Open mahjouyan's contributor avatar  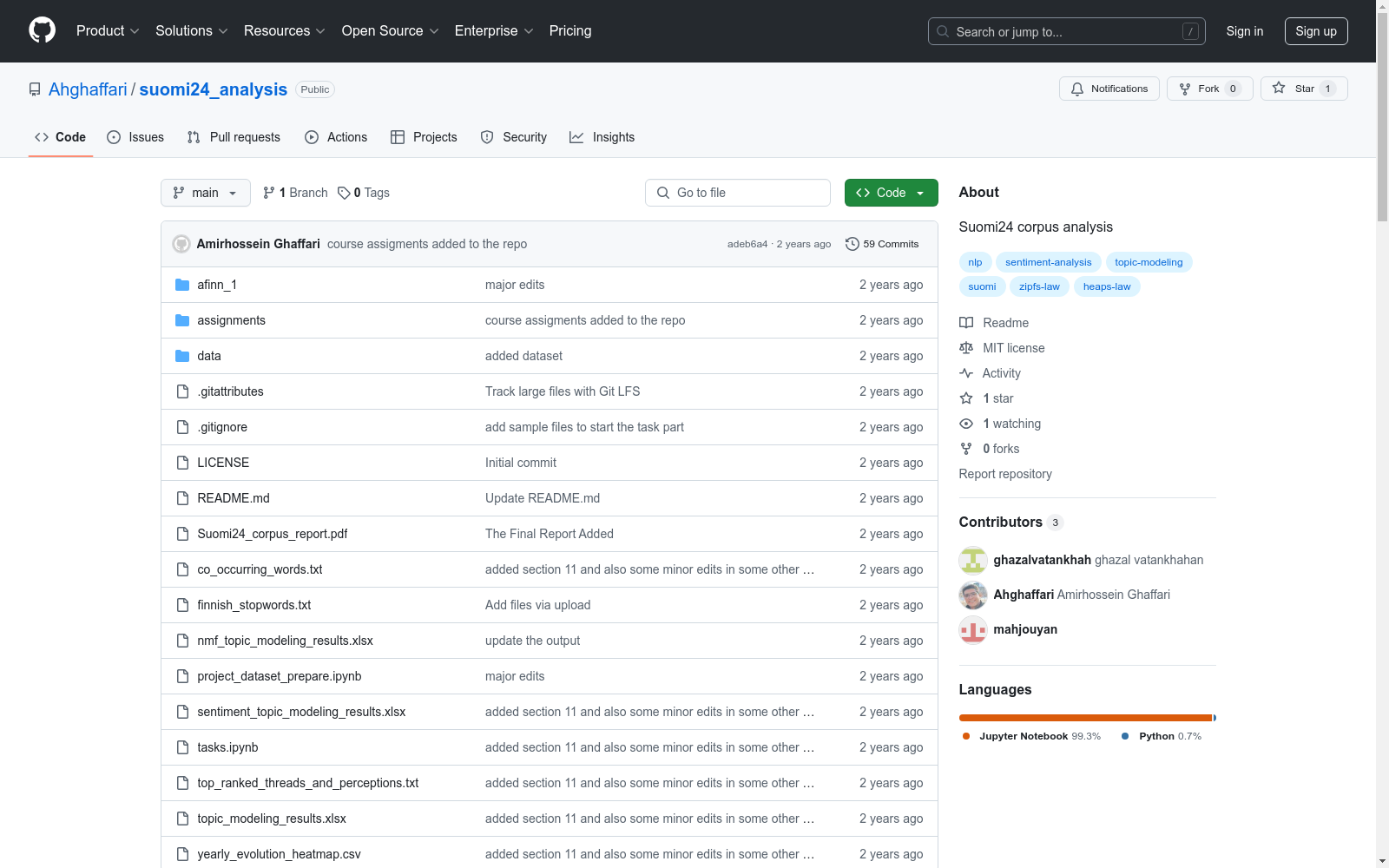[x=973, y=629]
